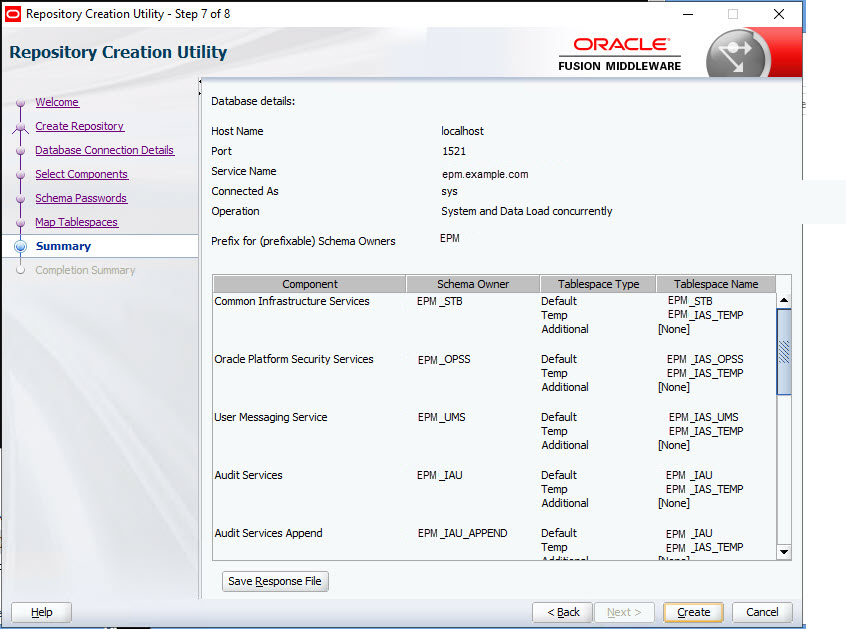
Task: Click the Tablespace Type column header
Action: 598,284
